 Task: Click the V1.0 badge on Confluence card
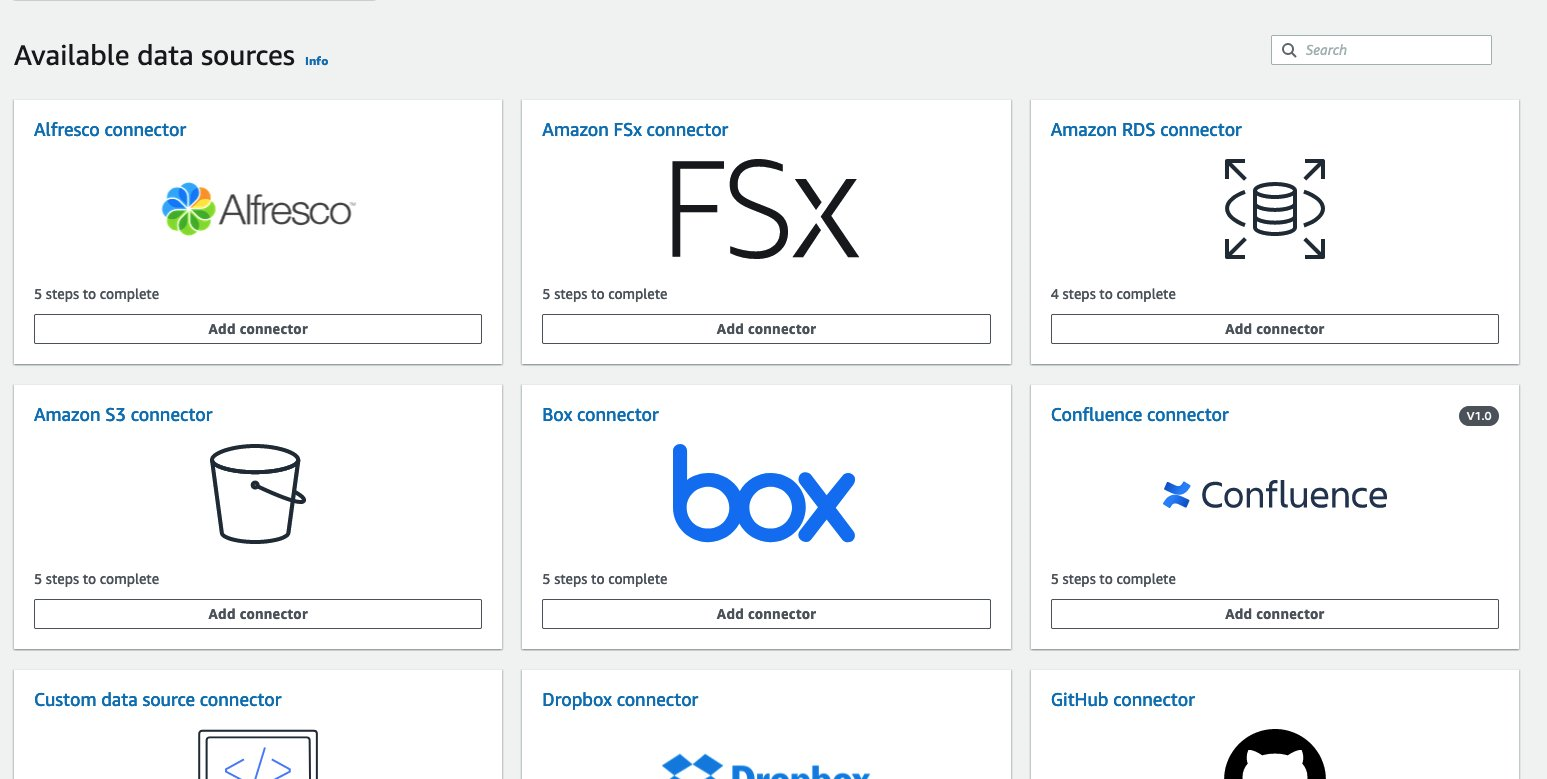(1479, 416)
